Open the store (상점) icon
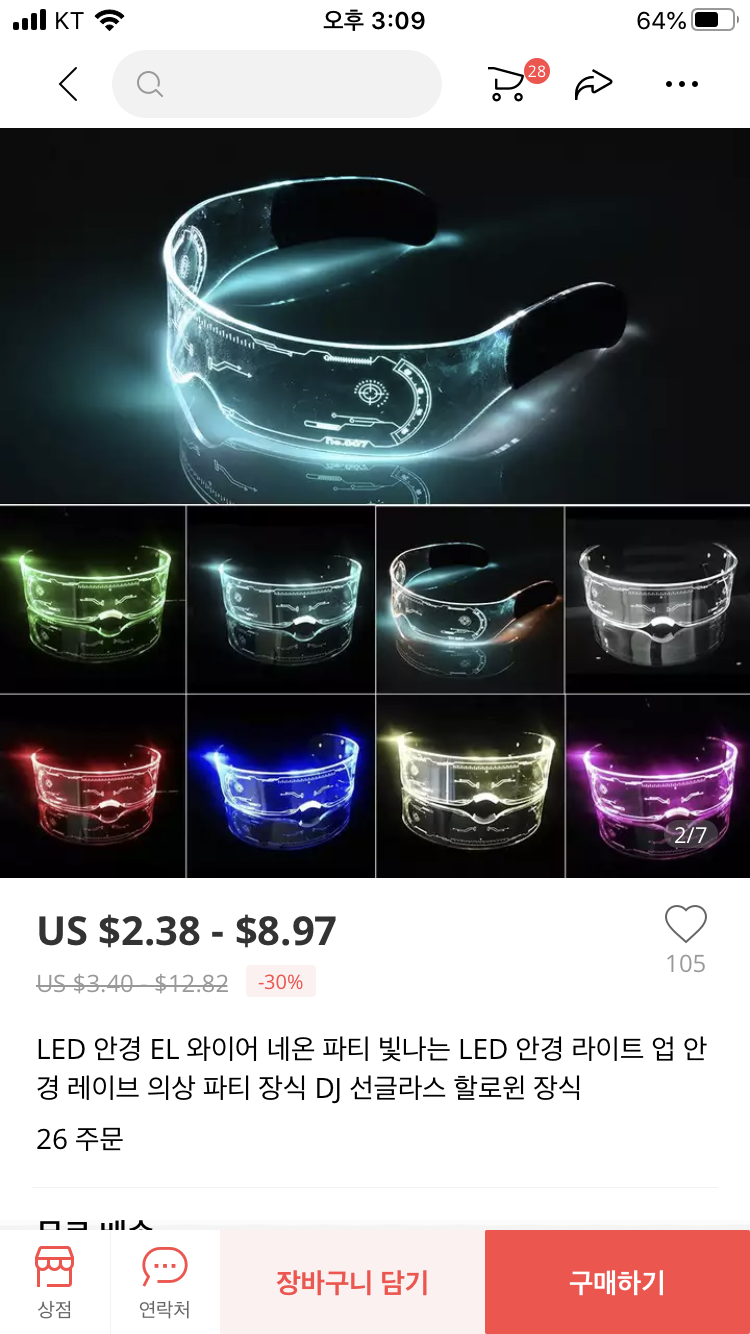The width and height of the screenshot is (750, 1334). click(55, 1282)
